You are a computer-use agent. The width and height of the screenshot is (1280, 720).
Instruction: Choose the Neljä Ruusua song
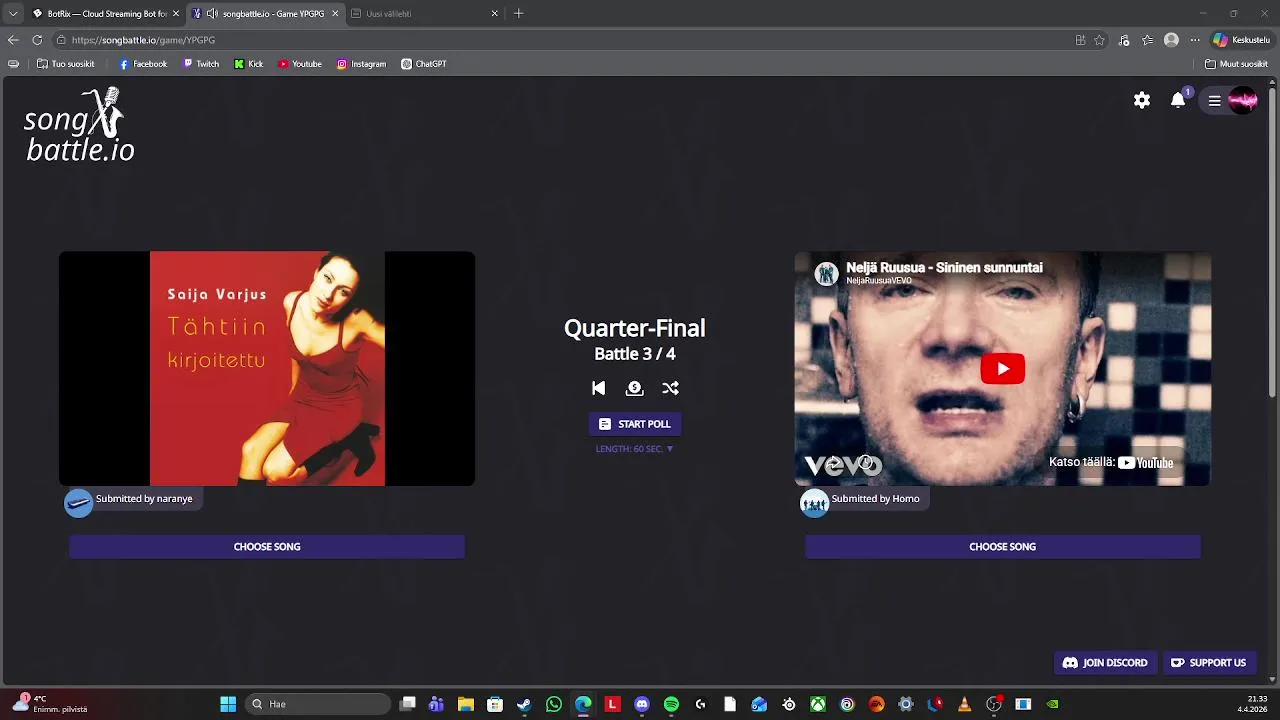coord(1002,547)
